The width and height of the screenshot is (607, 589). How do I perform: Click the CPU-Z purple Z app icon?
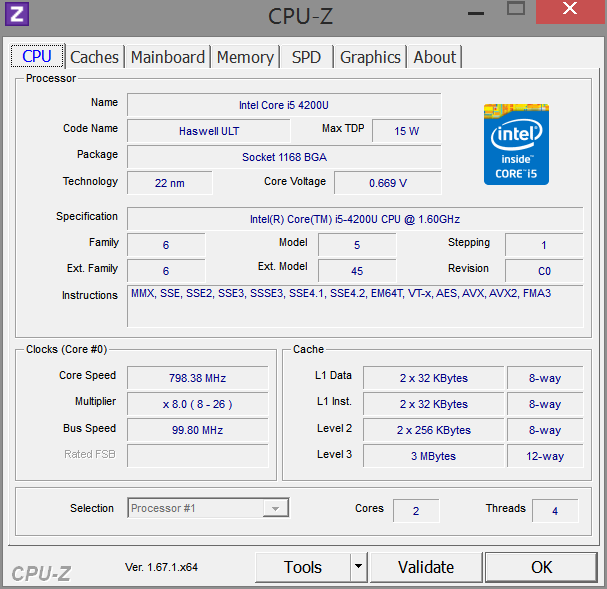17,14
